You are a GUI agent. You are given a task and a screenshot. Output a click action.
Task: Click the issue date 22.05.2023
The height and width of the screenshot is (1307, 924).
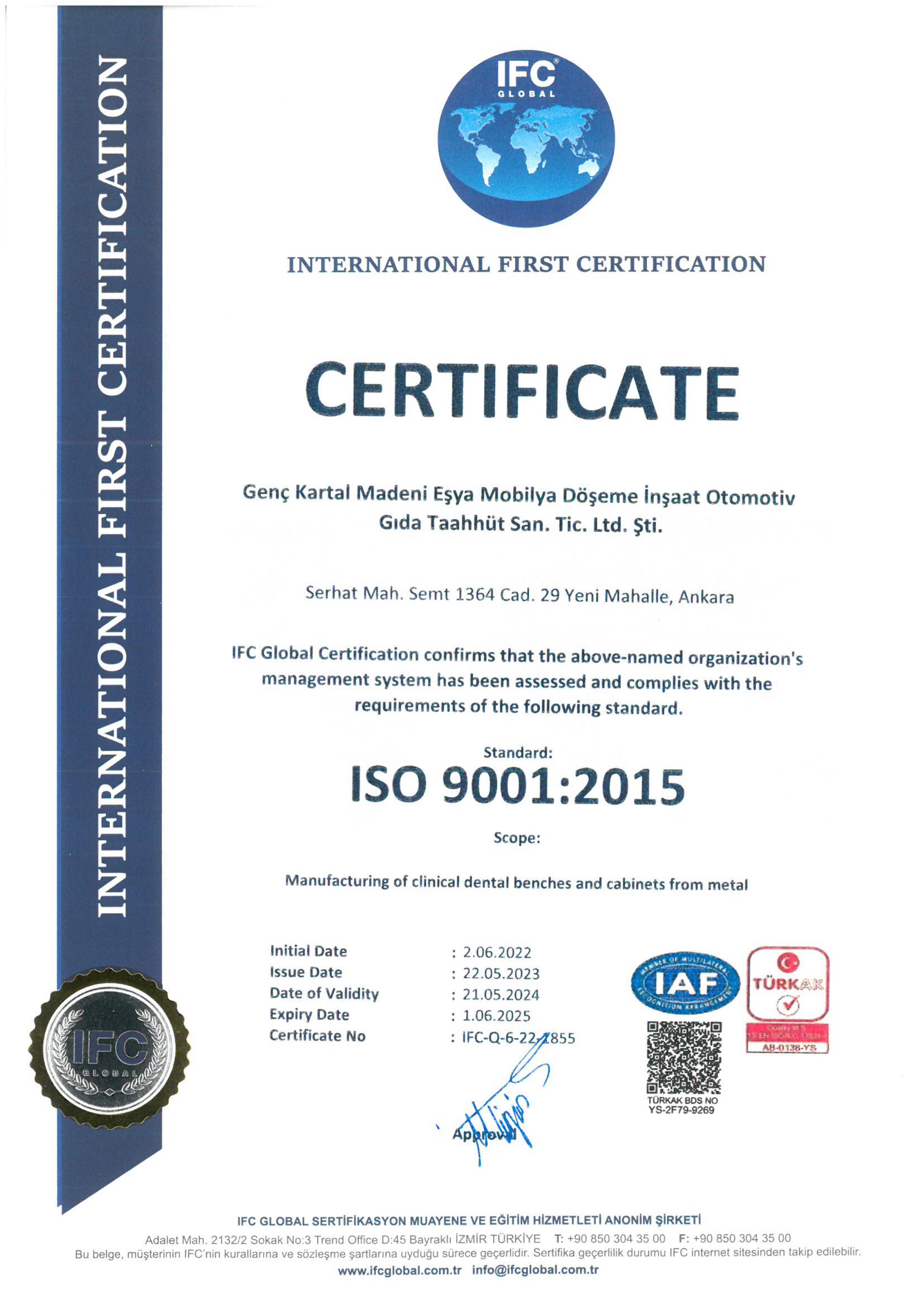500,974
